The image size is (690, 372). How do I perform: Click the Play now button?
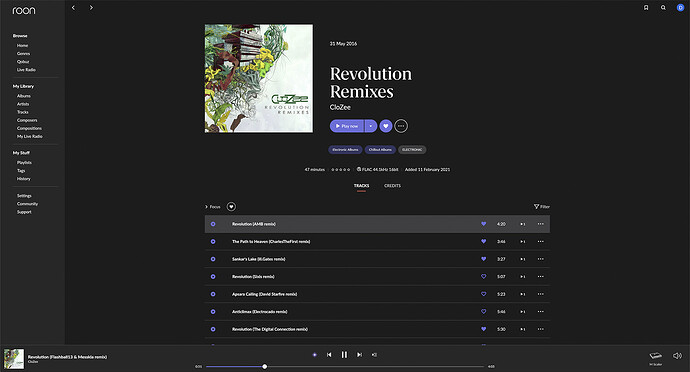[x=347, y=126]
